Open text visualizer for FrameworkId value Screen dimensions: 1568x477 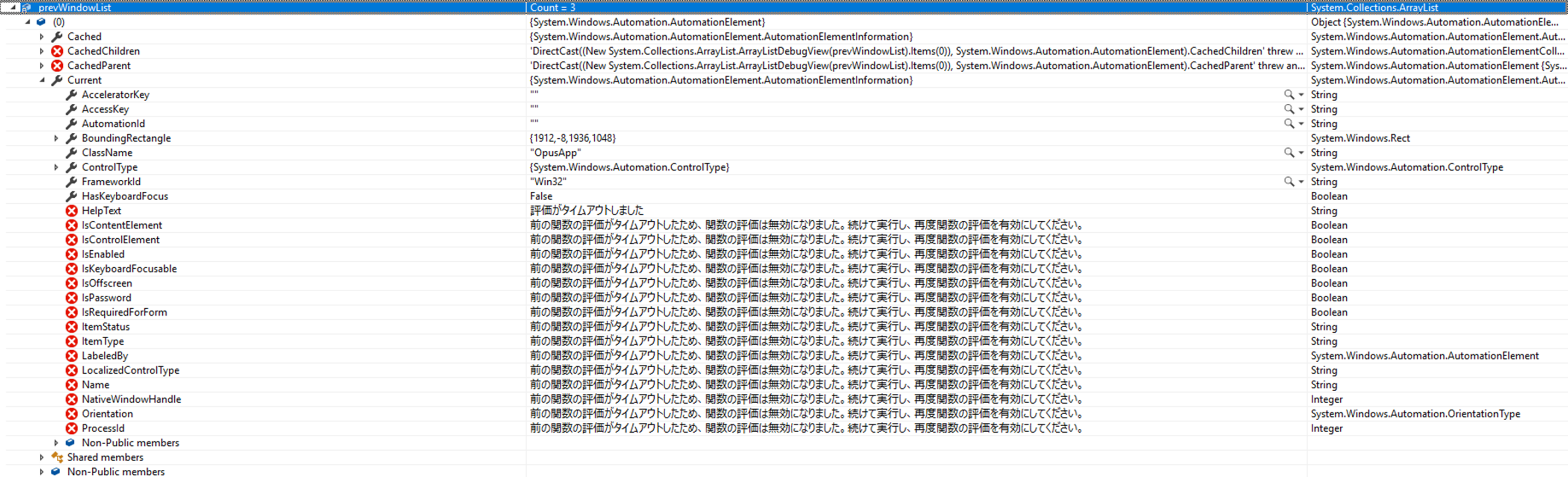[x=1289, y=181]
